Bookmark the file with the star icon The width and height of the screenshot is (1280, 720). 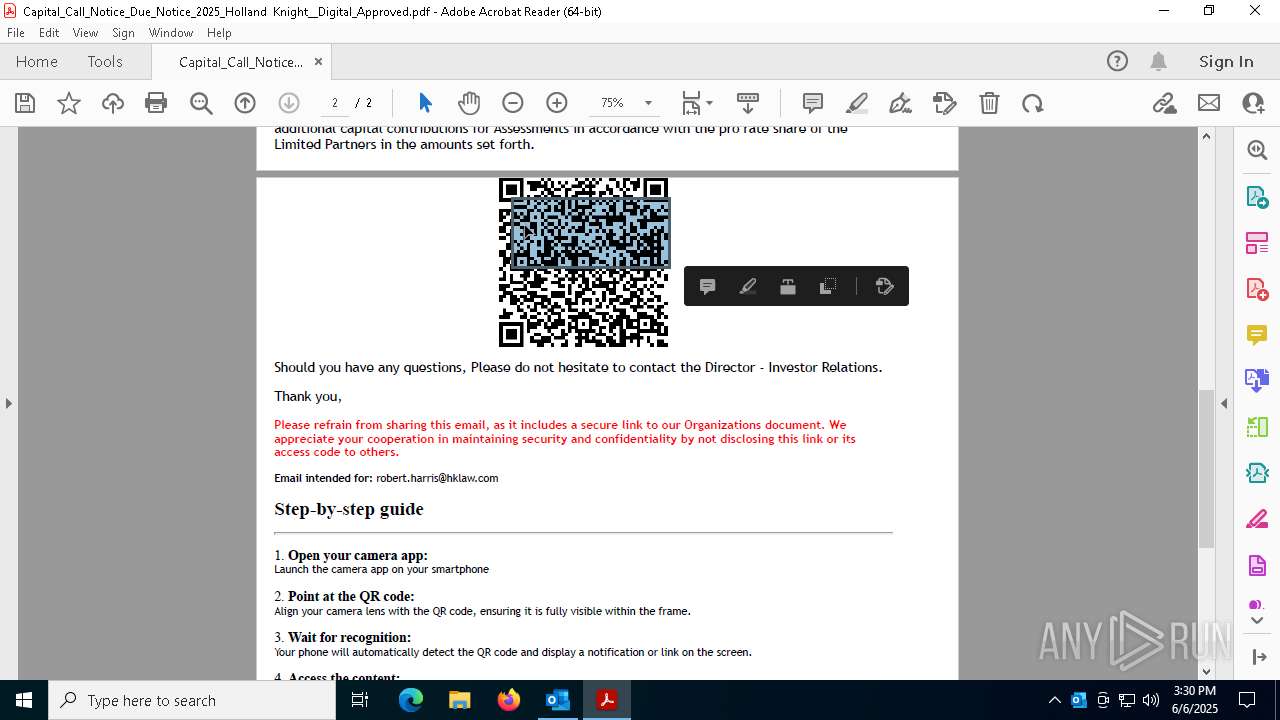pyautogui.click(x=69, y=103)
